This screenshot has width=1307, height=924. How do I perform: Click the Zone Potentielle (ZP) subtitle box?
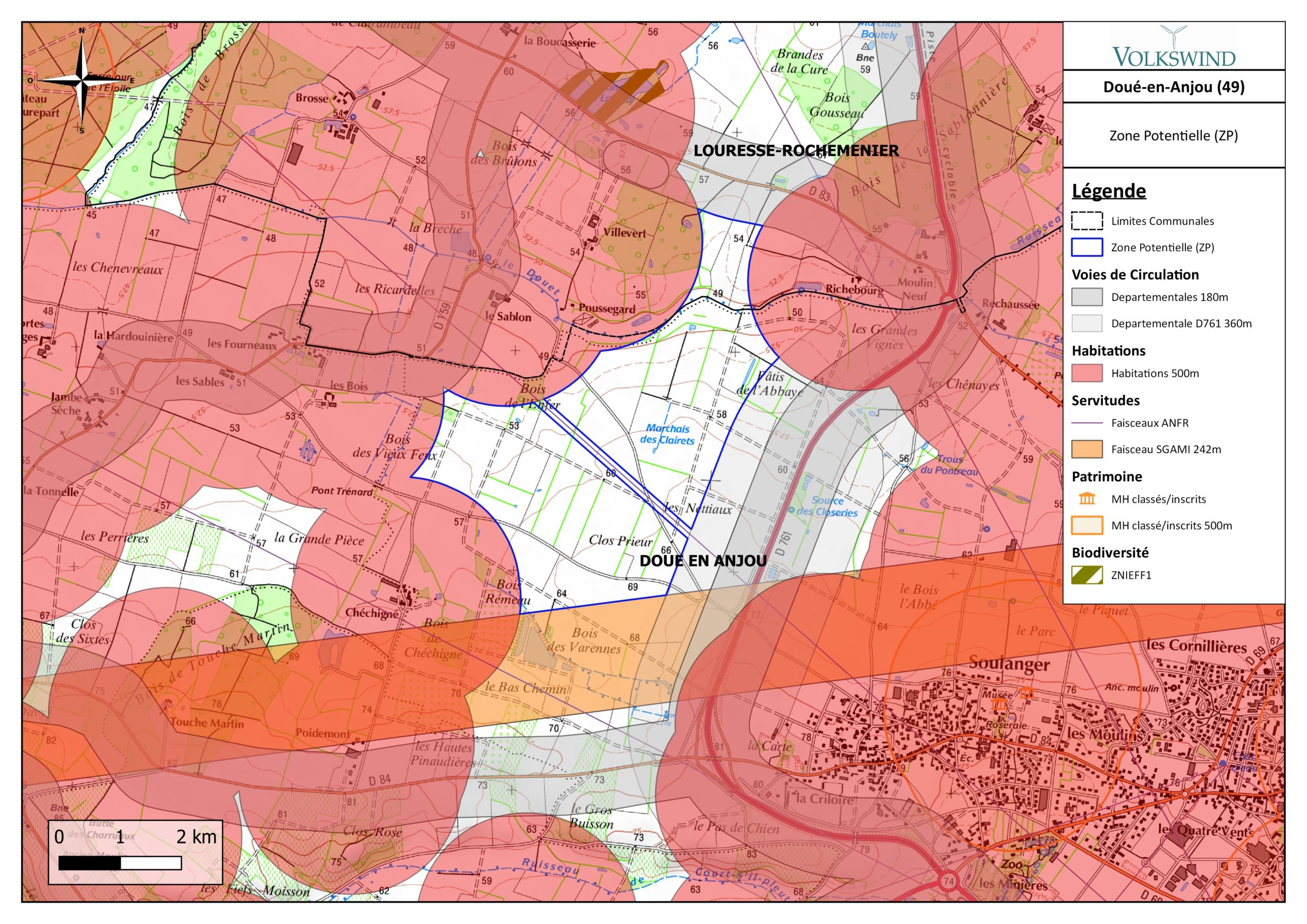[1173, 135]
